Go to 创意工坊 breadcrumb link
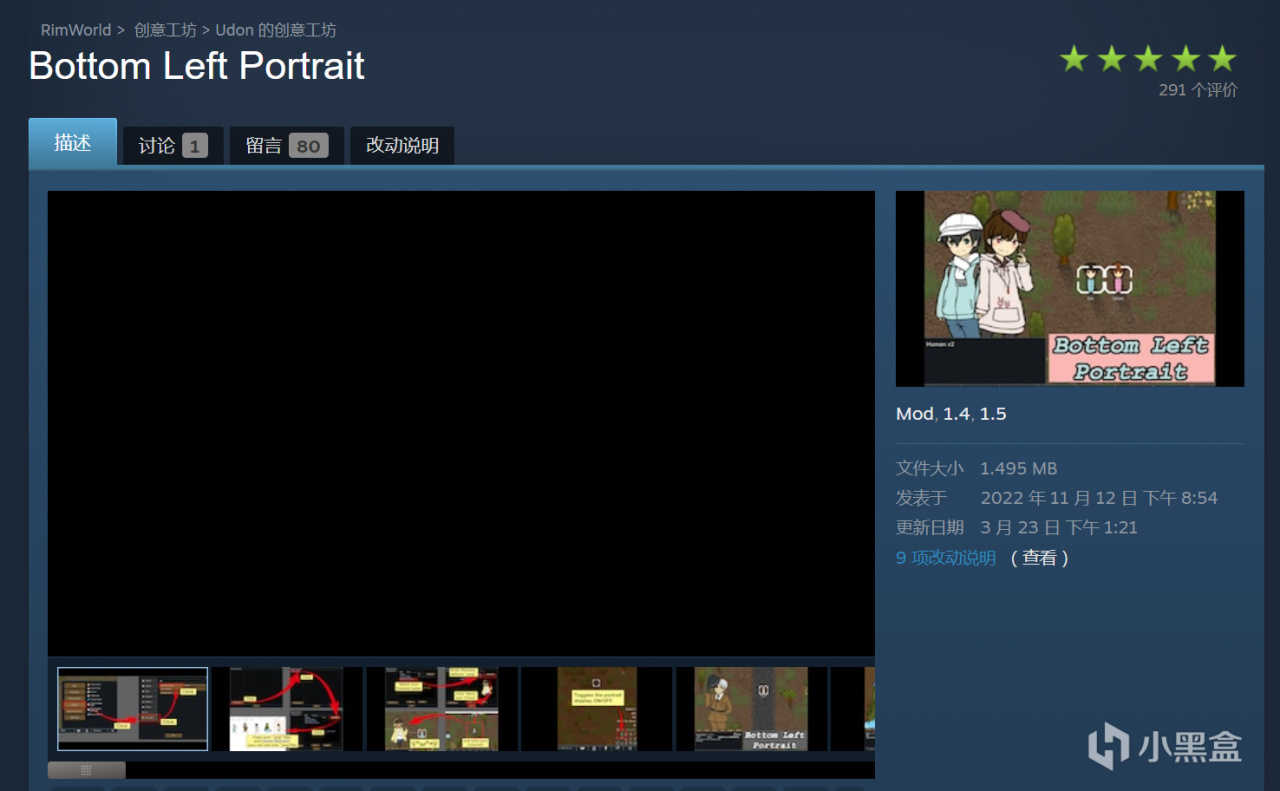 click(x=165, y=30)
